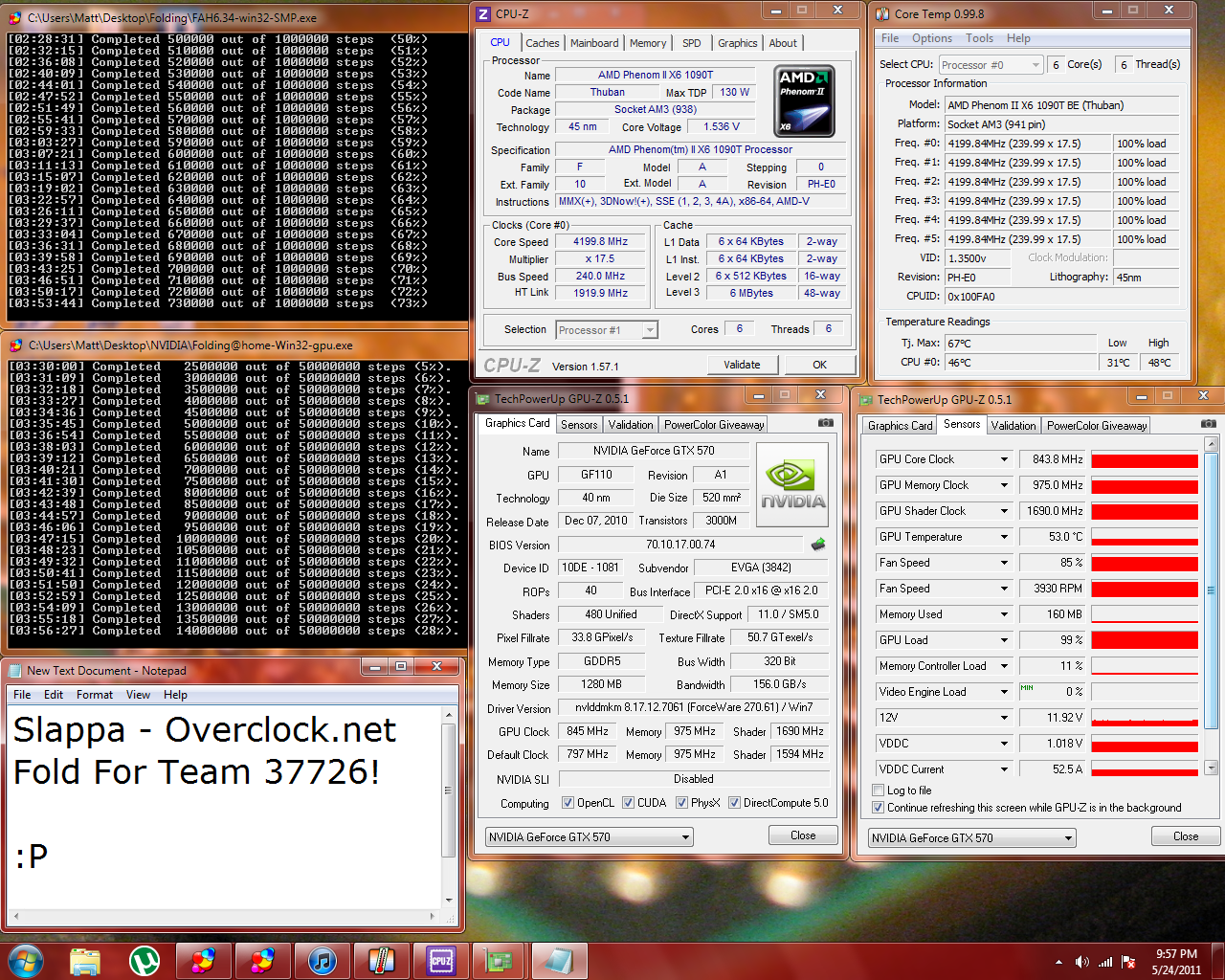Click OK button in CPU-Z
Viewport: 1225px width, 980px height.
pos(819,365)
